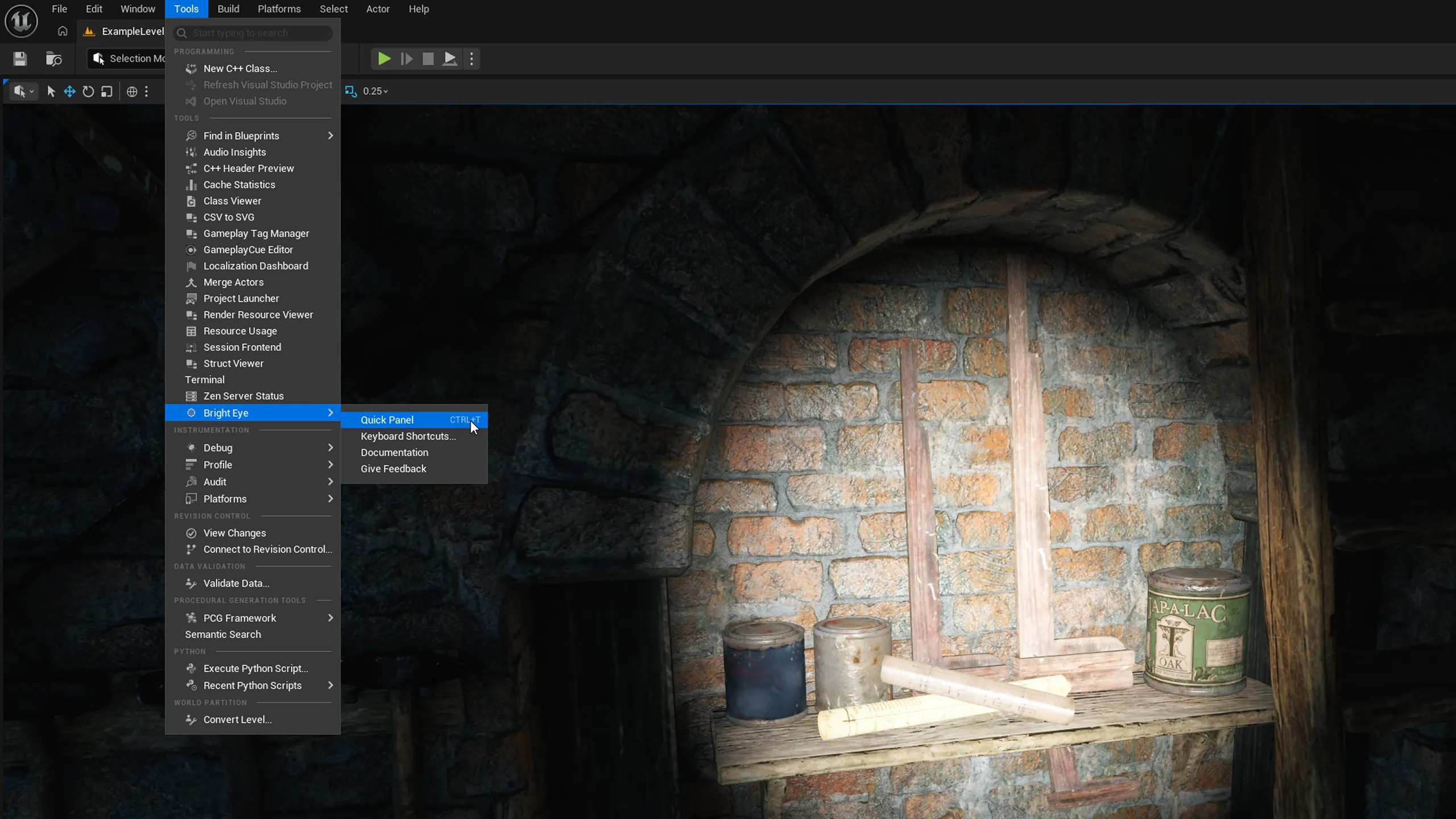Open CSV to SVG tool
This screenshot has width=1456, height=819.
[253, 217]
